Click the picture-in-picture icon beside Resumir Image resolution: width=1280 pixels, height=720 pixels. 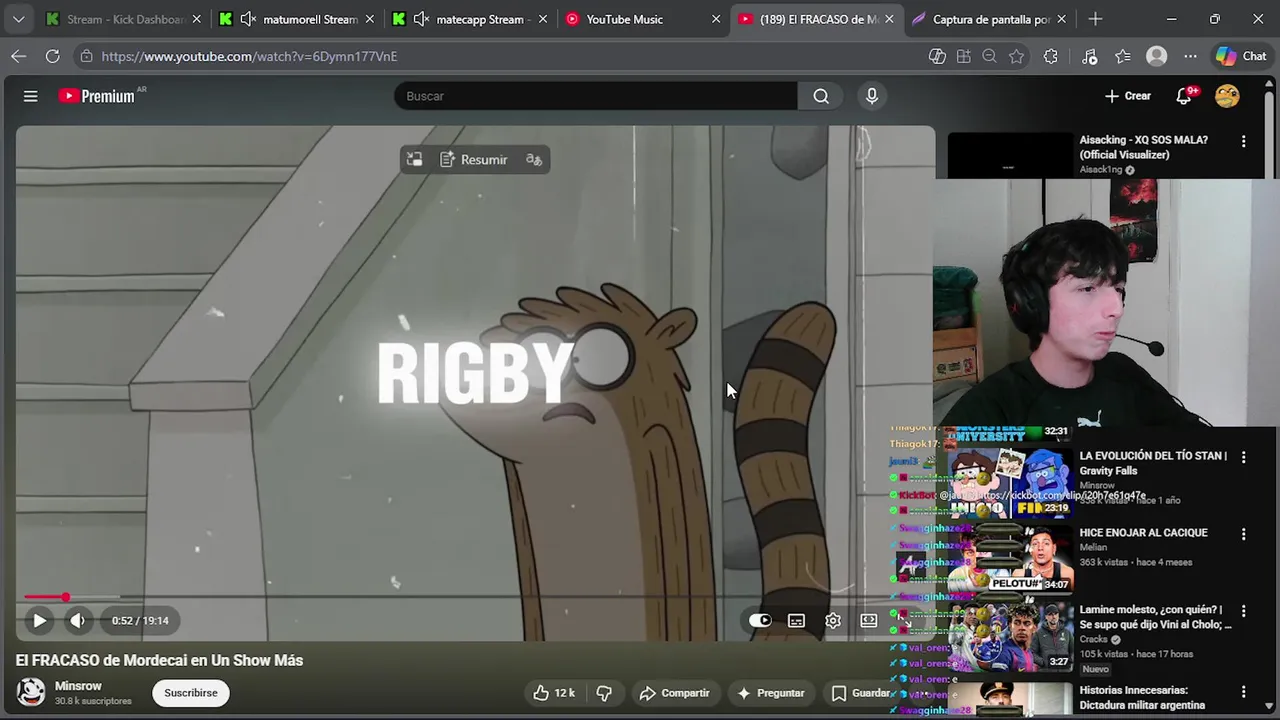(414, 160)
